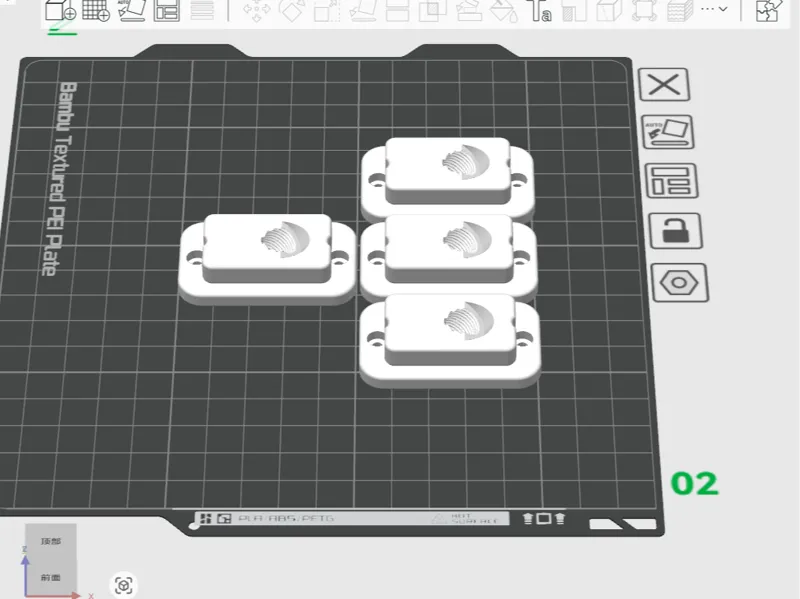The image size is (800, 599).
Task: Open the Assembly view puzzle icon
Action: (x=768, y=10)
